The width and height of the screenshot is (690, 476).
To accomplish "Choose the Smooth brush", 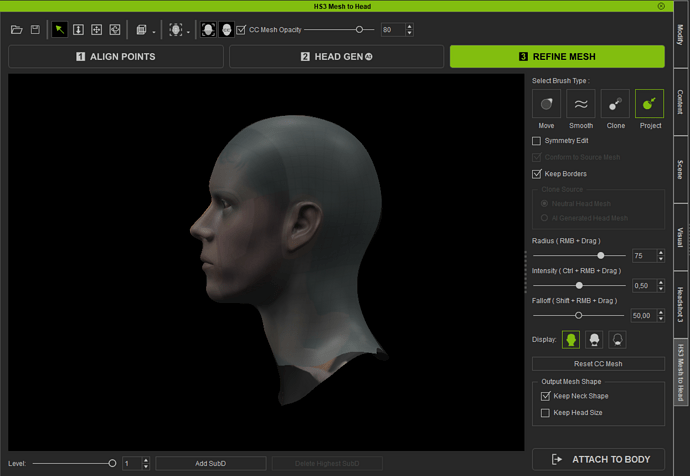I will (x=581, y=104).
